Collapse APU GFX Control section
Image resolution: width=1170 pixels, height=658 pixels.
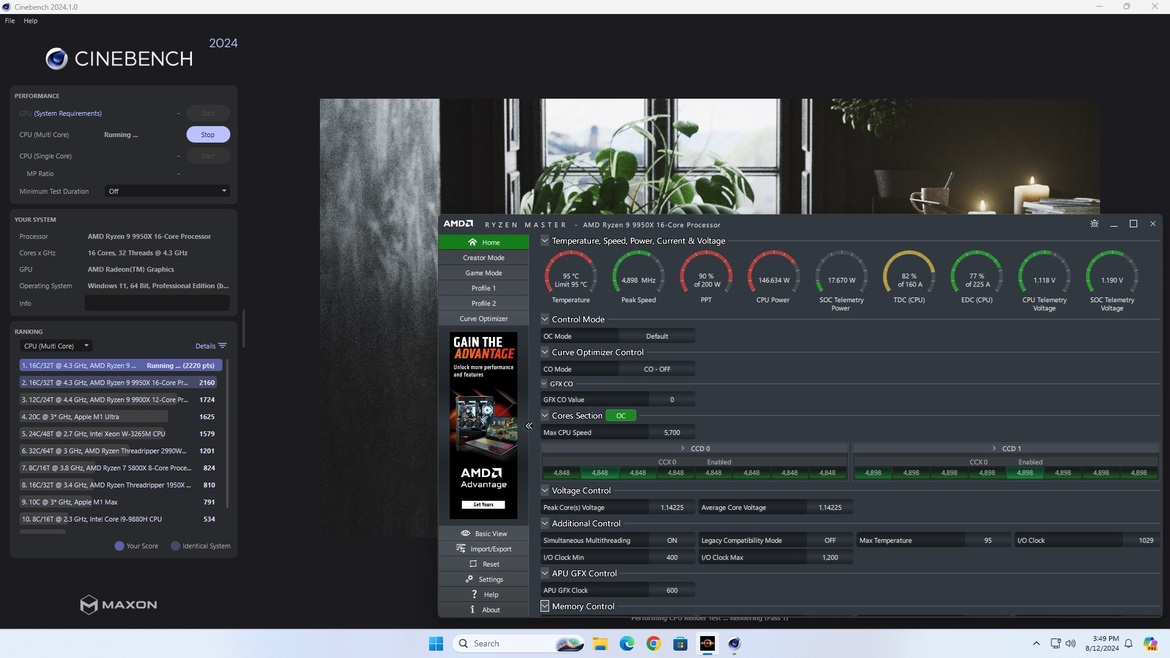click(x=545, y=574)
